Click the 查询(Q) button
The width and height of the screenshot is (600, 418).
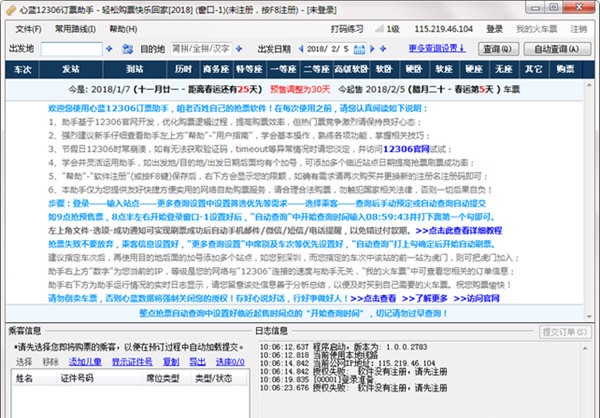click(x=498, y=49)
